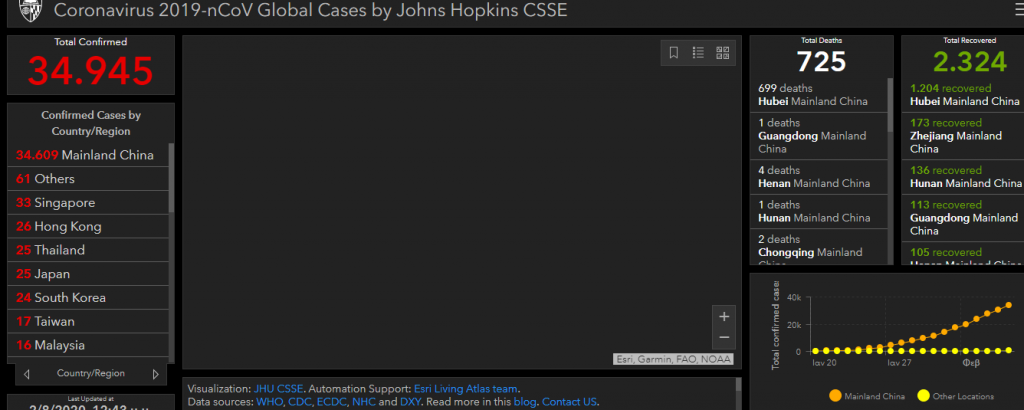Go to previous Country/Region list tab
Image resolution: width=1024 pixels, height=410 pixels.
[x=26, y=374]
